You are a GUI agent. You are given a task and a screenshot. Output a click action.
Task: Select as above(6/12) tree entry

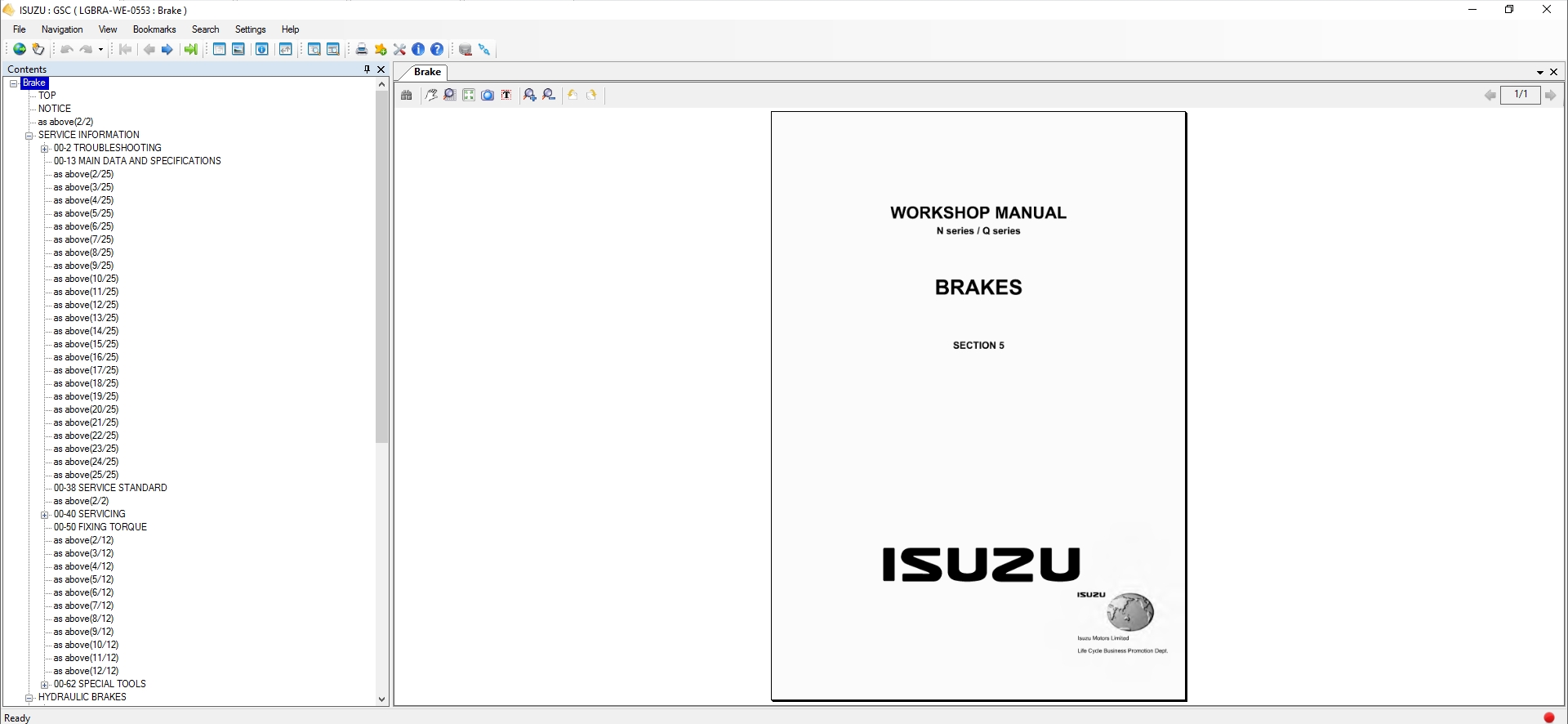83,592
